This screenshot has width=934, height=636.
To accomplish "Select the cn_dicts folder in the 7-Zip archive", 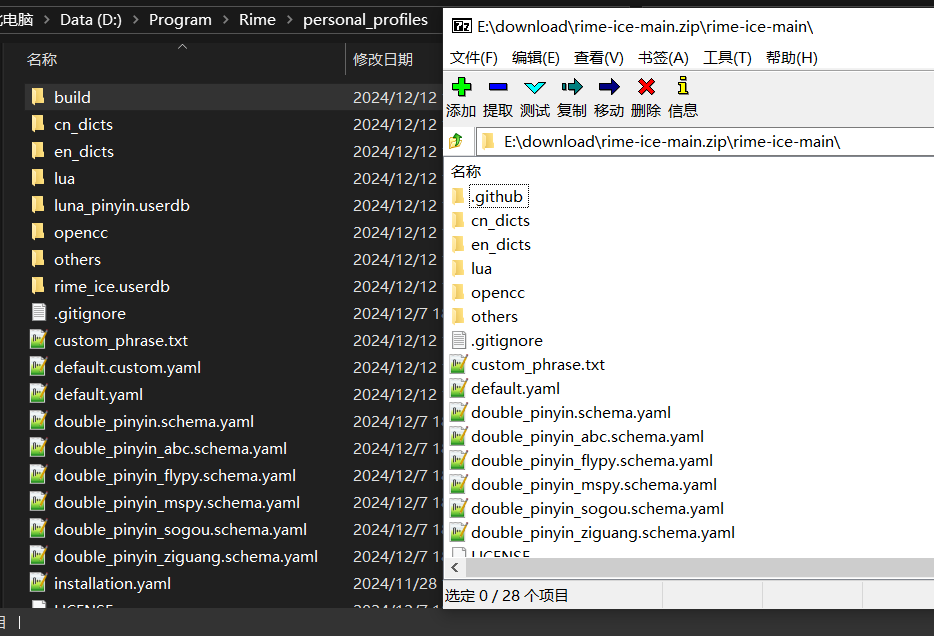I will [x=500, y=221].
